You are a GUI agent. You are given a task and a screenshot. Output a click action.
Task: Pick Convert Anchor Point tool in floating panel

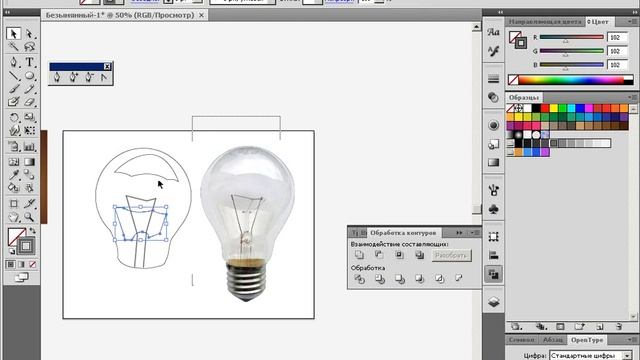click(x=104, y=77)
